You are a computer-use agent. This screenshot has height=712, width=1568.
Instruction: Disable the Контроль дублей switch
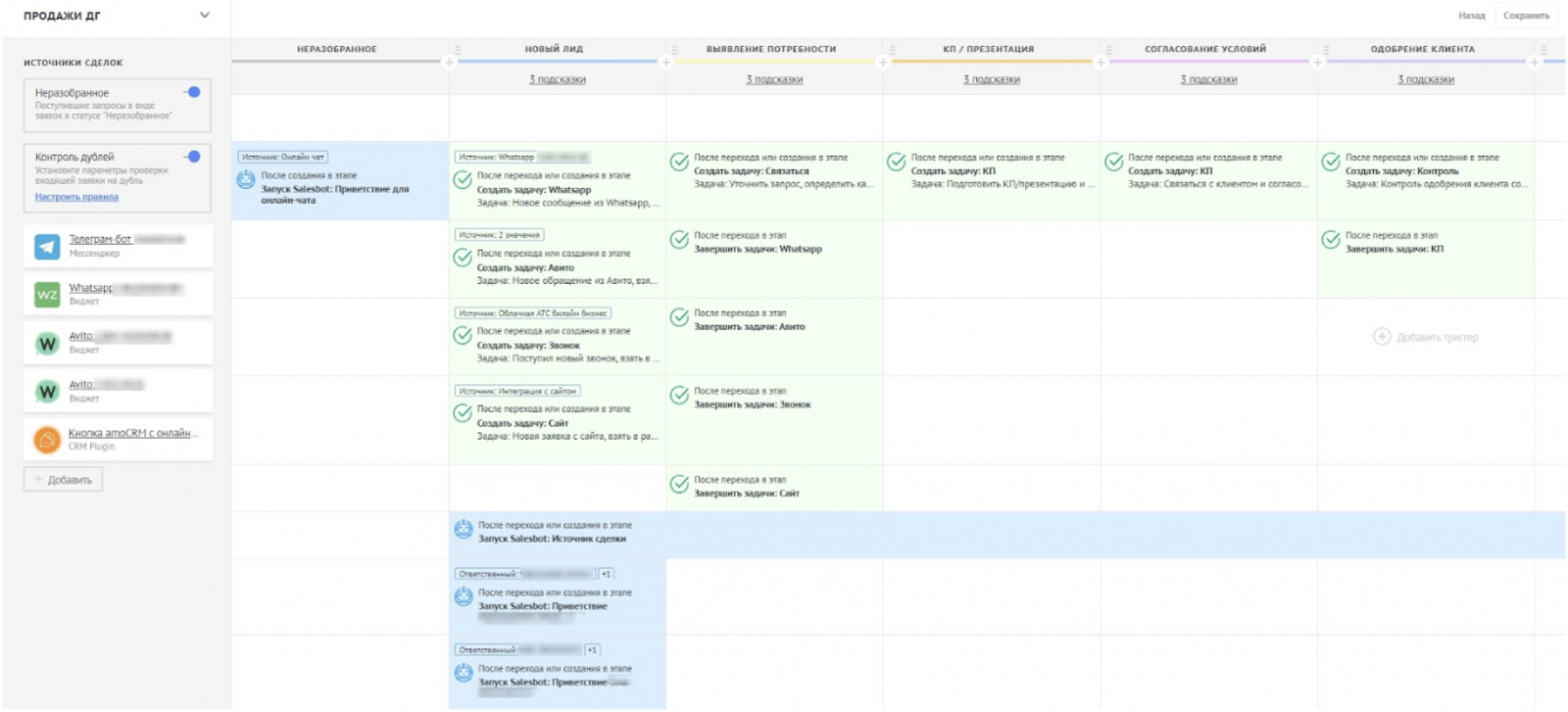192,156
